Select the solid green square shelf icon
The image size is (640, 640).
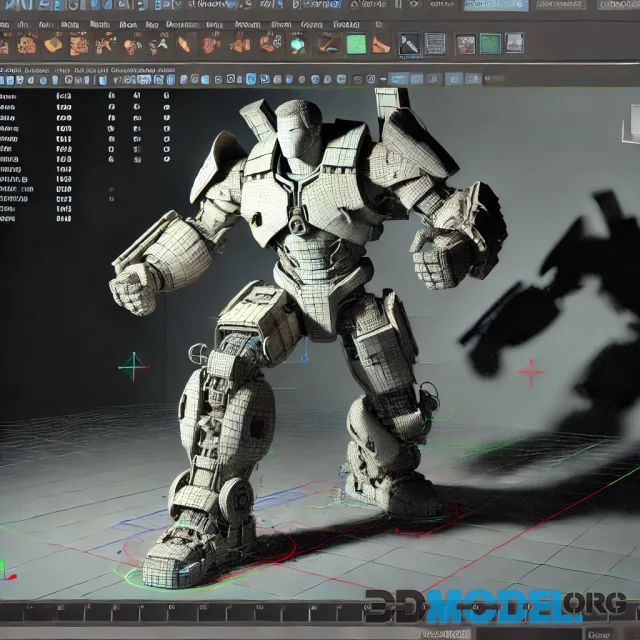(356, 44)
